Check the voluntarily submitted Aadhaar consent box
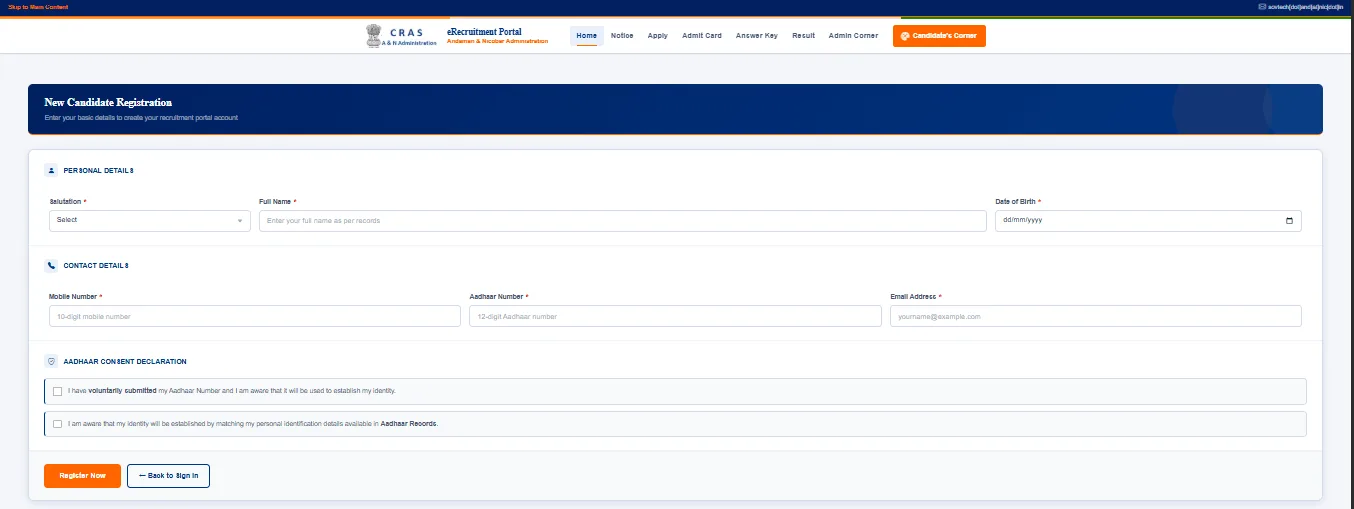 (58, 391)
